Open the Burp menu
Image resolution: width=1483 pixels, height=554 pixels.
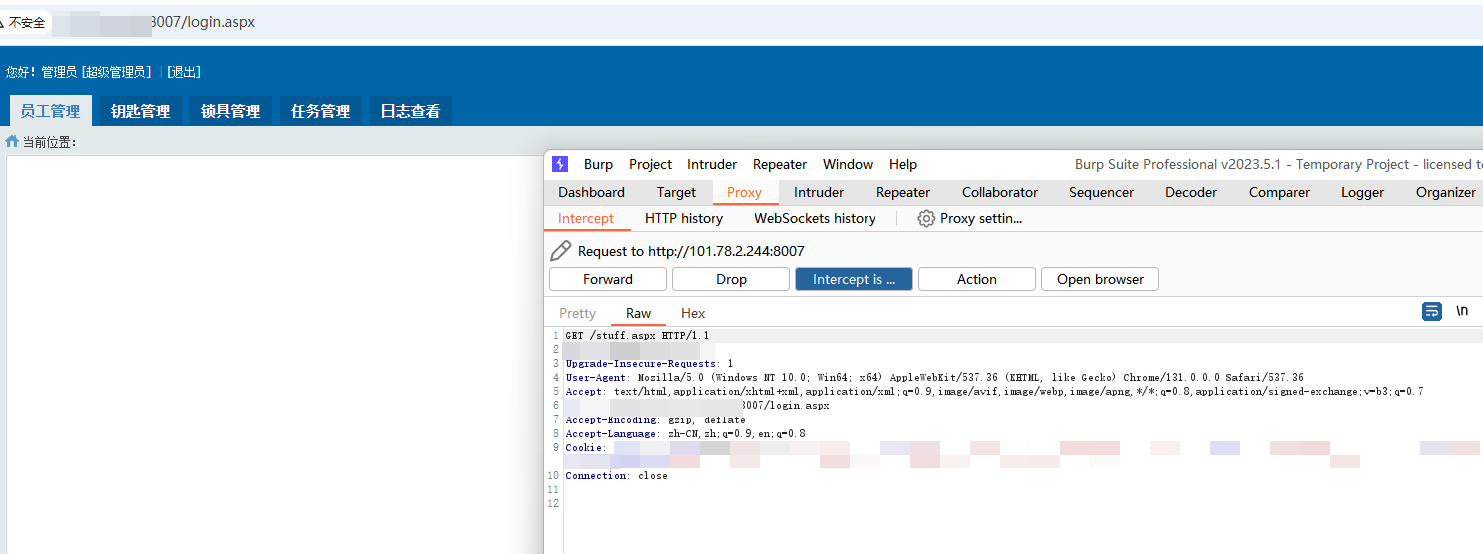[598, 164]
